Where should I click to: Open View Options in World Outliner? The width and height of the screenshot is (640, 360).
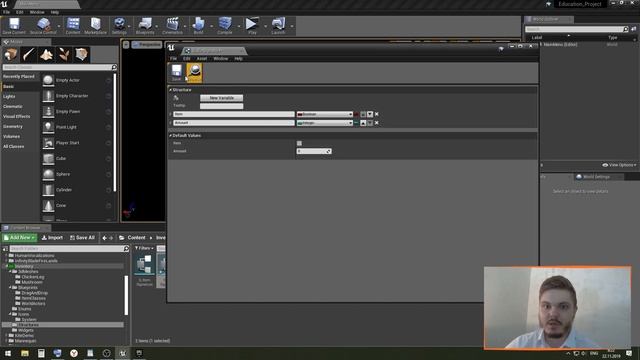(619, 165)
